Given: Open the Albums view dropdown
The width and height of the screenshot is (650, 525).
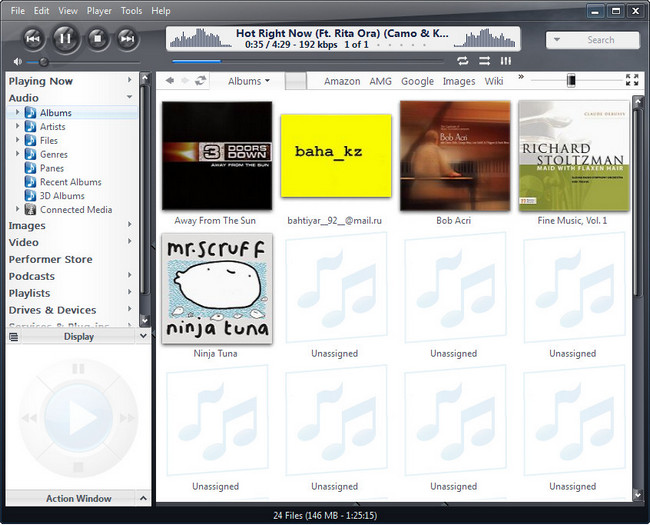Looking at the screenshot, I should (x=249, y=81).
